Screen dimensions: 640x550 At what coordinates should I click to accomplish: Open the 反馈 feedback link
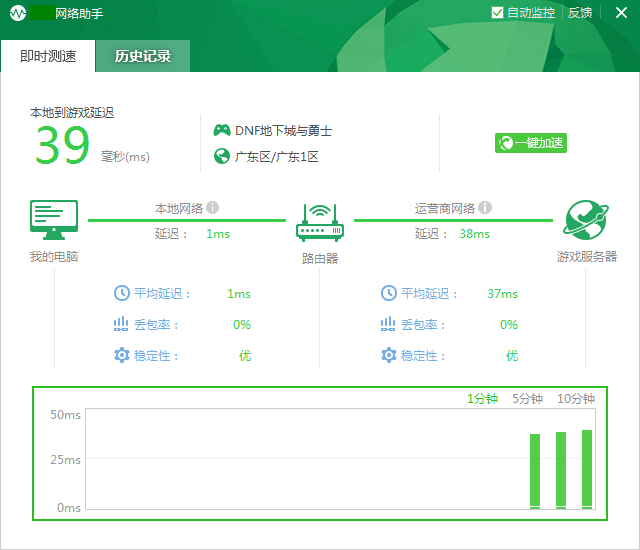(x=580, y=13)
